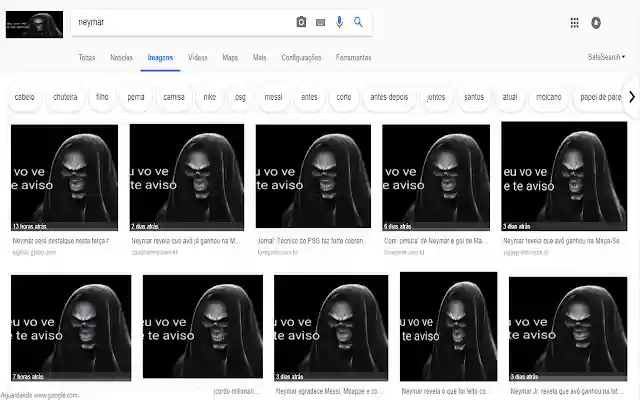Open the Google apps grid icon
This screenshot has width=640, height=400.
(574, 23)
